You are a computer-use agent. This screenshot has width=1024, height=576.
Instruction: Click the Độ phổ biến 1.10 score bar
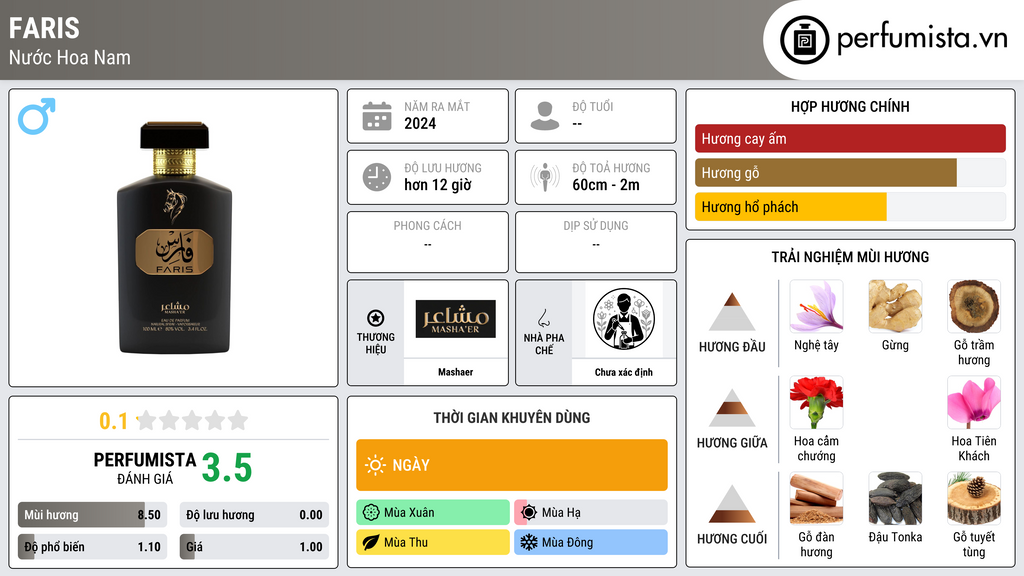point(92,547)
